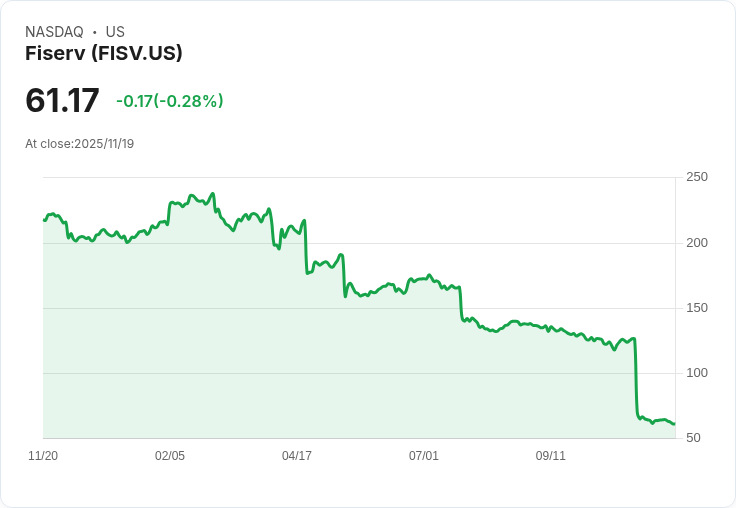Click the 07/01 x-axis date
The width and height of the screenshot is (736, 508).
(424, 456)
